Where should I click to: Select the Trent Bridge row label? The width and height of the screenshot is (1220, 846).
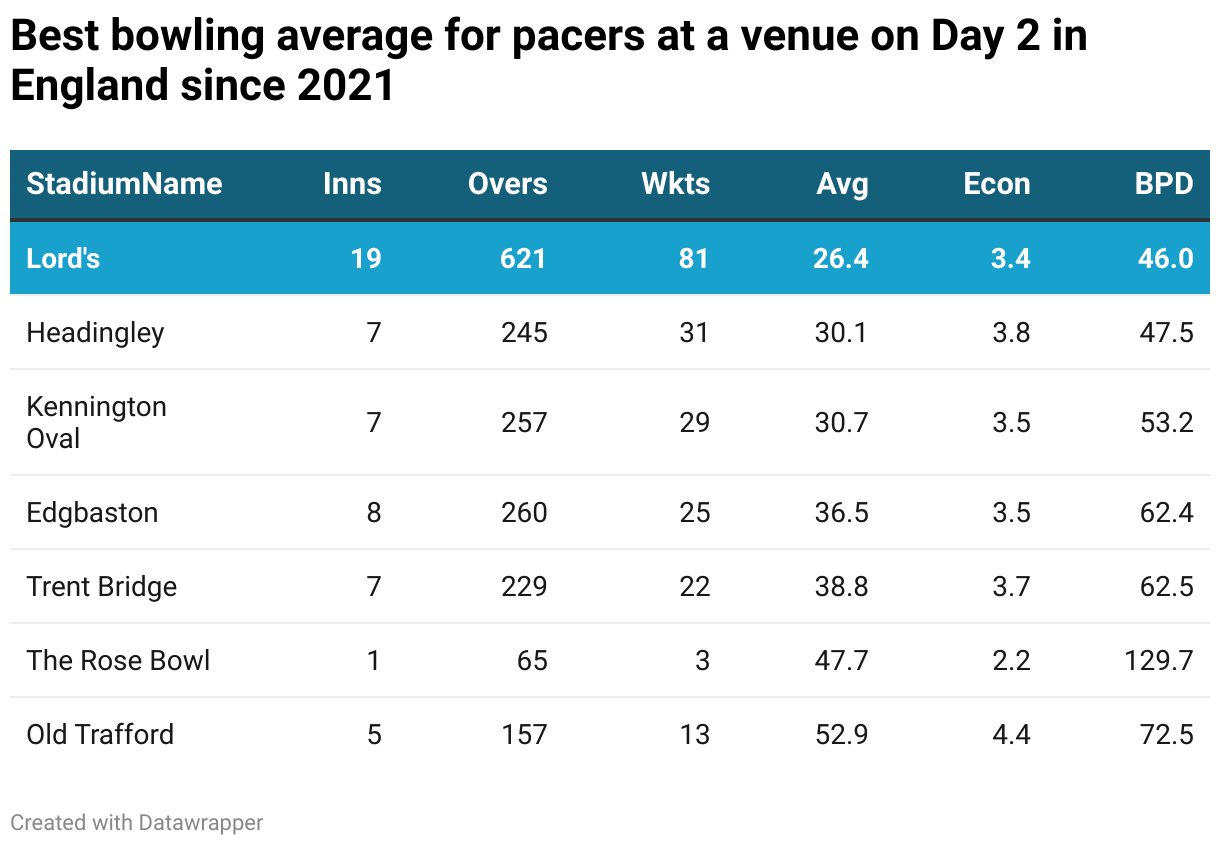click(101, 587)
